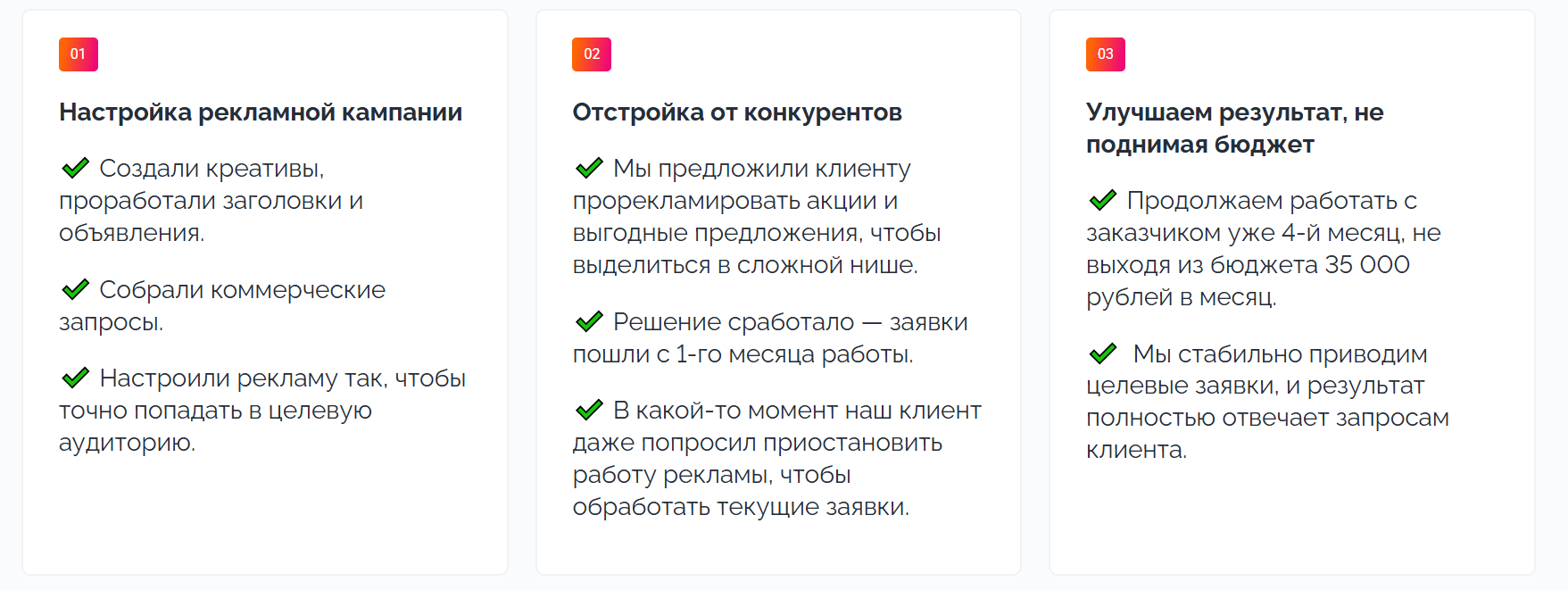The height and width of the screenshot is (590, 1568).
Task: Click the orange 01 step badge
Action: 79,54
